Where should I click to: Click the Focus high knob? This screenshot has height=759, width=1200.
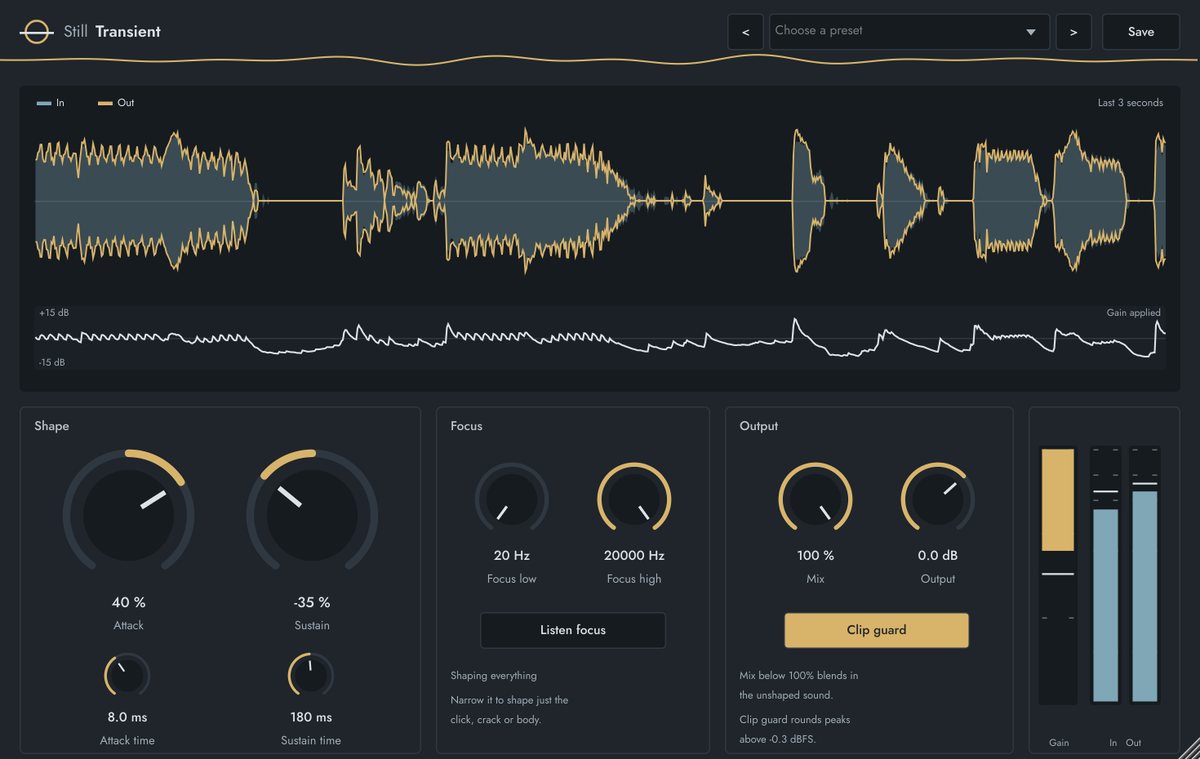tap(634, 499)
